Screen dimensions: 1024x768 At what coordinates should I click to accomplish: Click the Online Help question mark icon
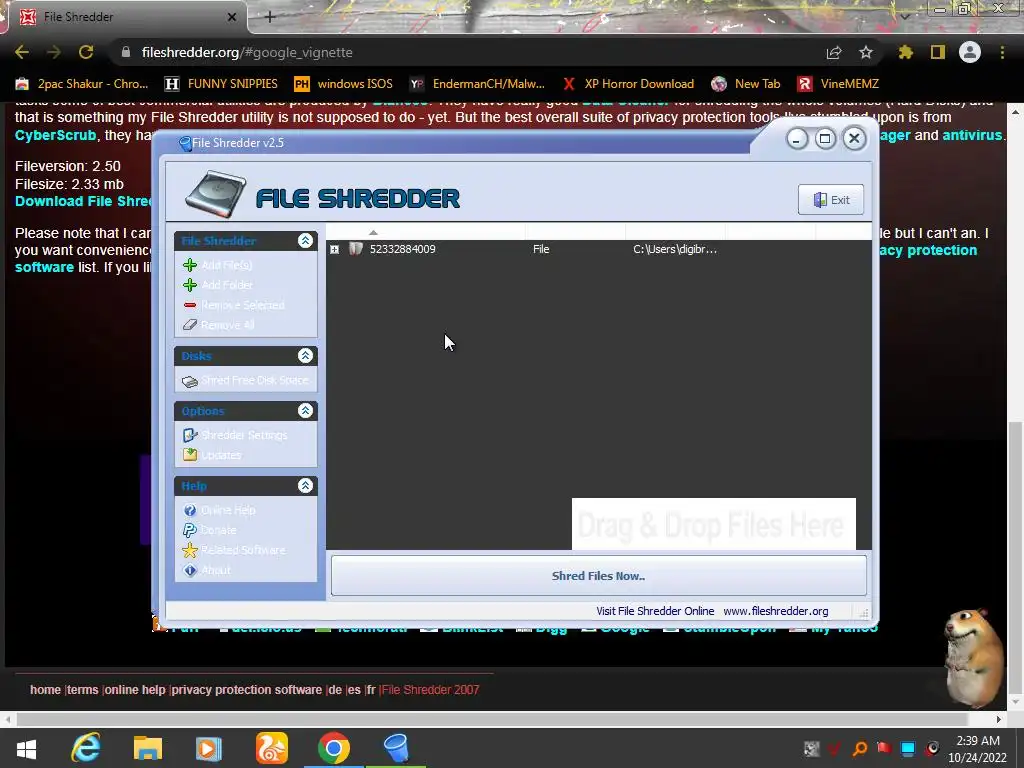190,510
